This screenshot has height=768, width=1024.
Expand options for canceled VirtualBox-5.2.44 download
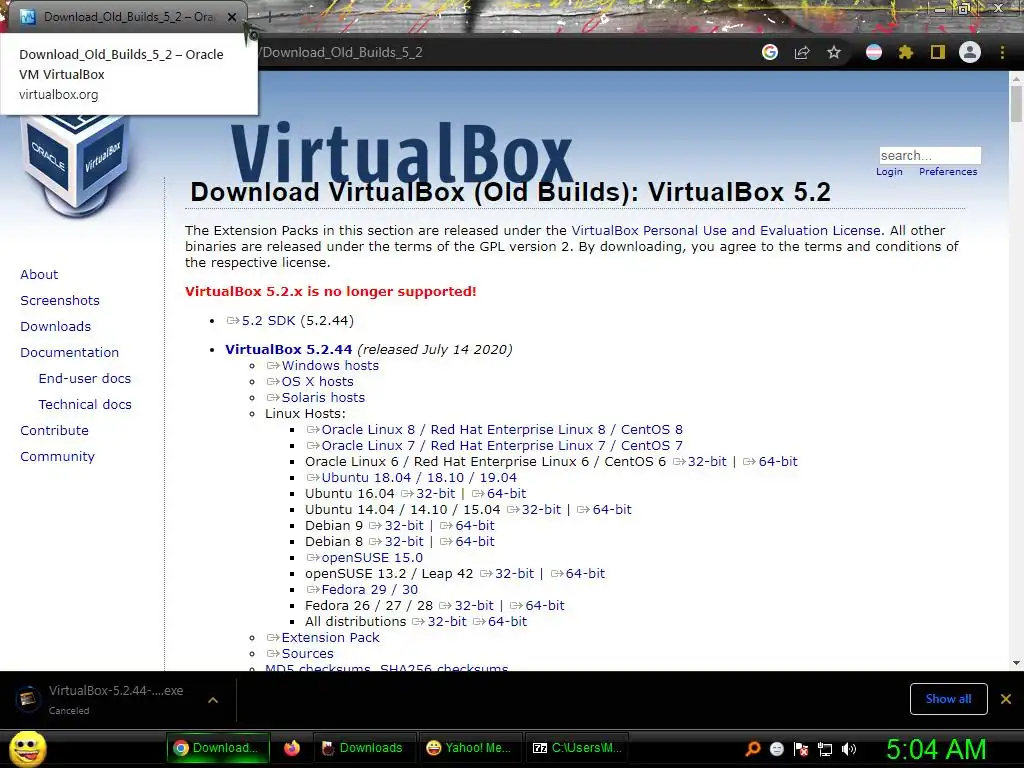coord(213,699)
